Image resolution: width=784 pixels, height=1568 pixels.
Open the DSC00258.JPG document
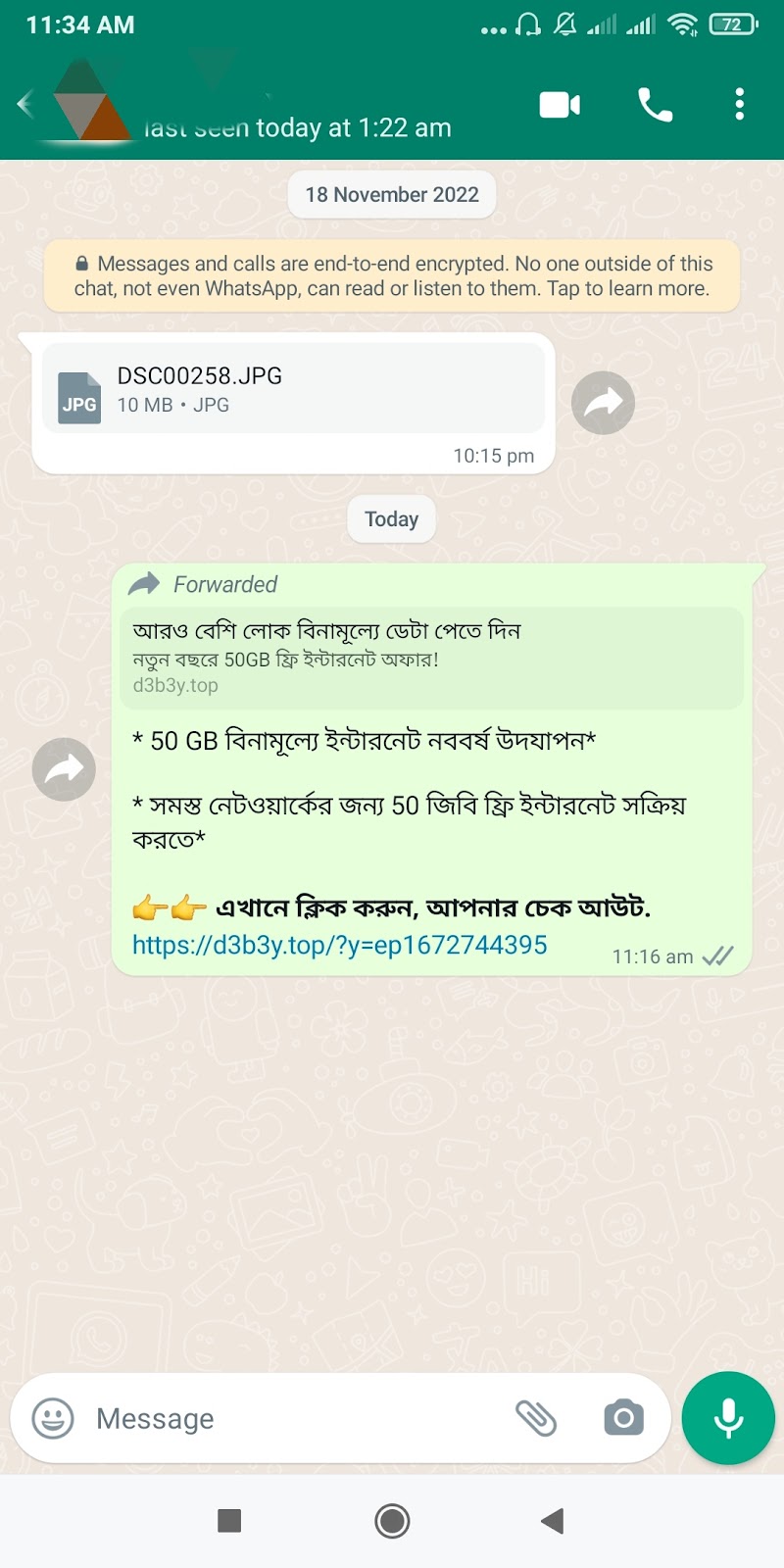point(293,388)
